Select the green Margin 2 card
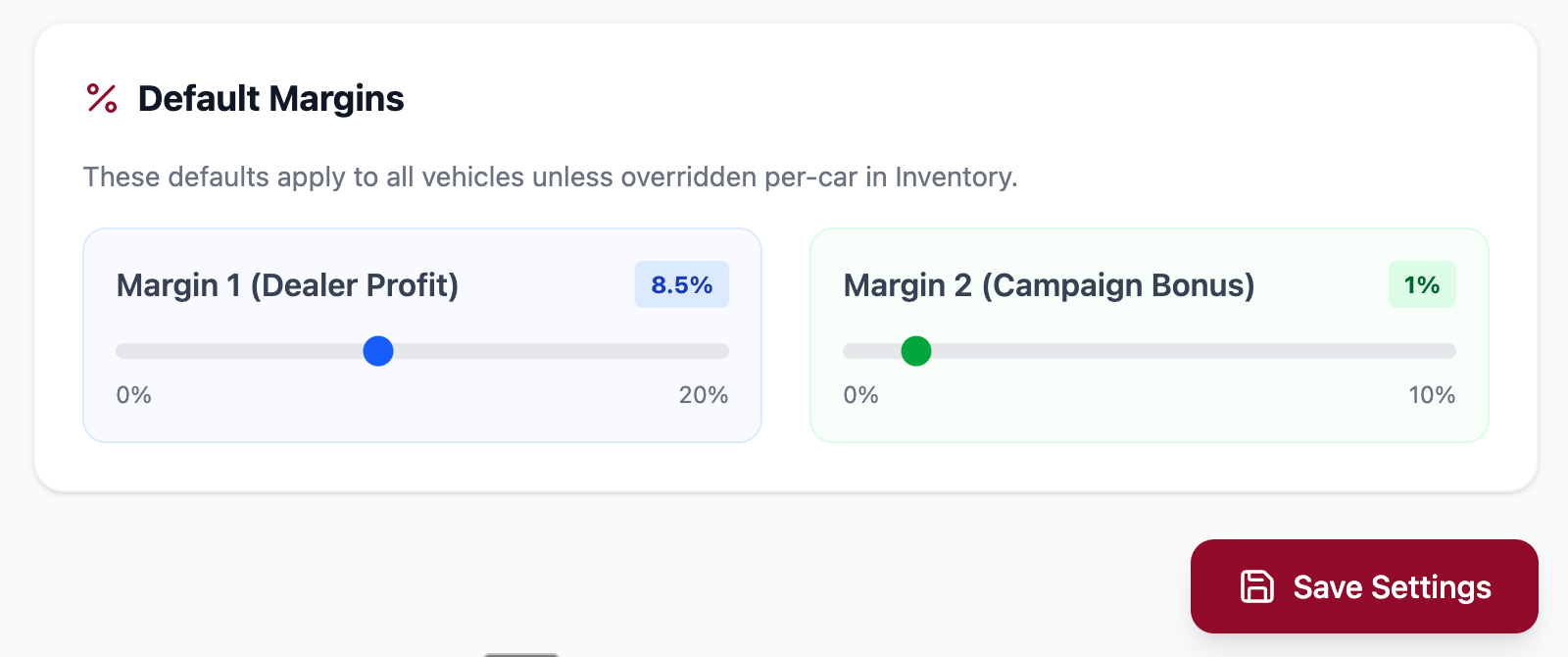The width and height of the screenshot is (1568, 657). 1149,422
